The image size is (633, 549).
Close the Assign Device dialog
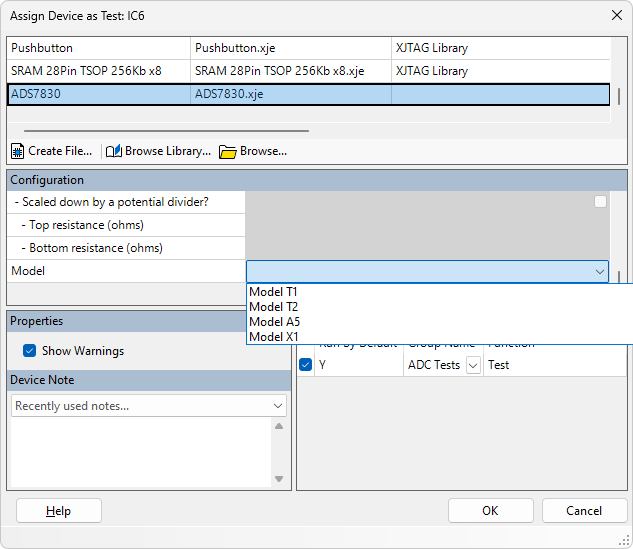[x=616, y=15]
